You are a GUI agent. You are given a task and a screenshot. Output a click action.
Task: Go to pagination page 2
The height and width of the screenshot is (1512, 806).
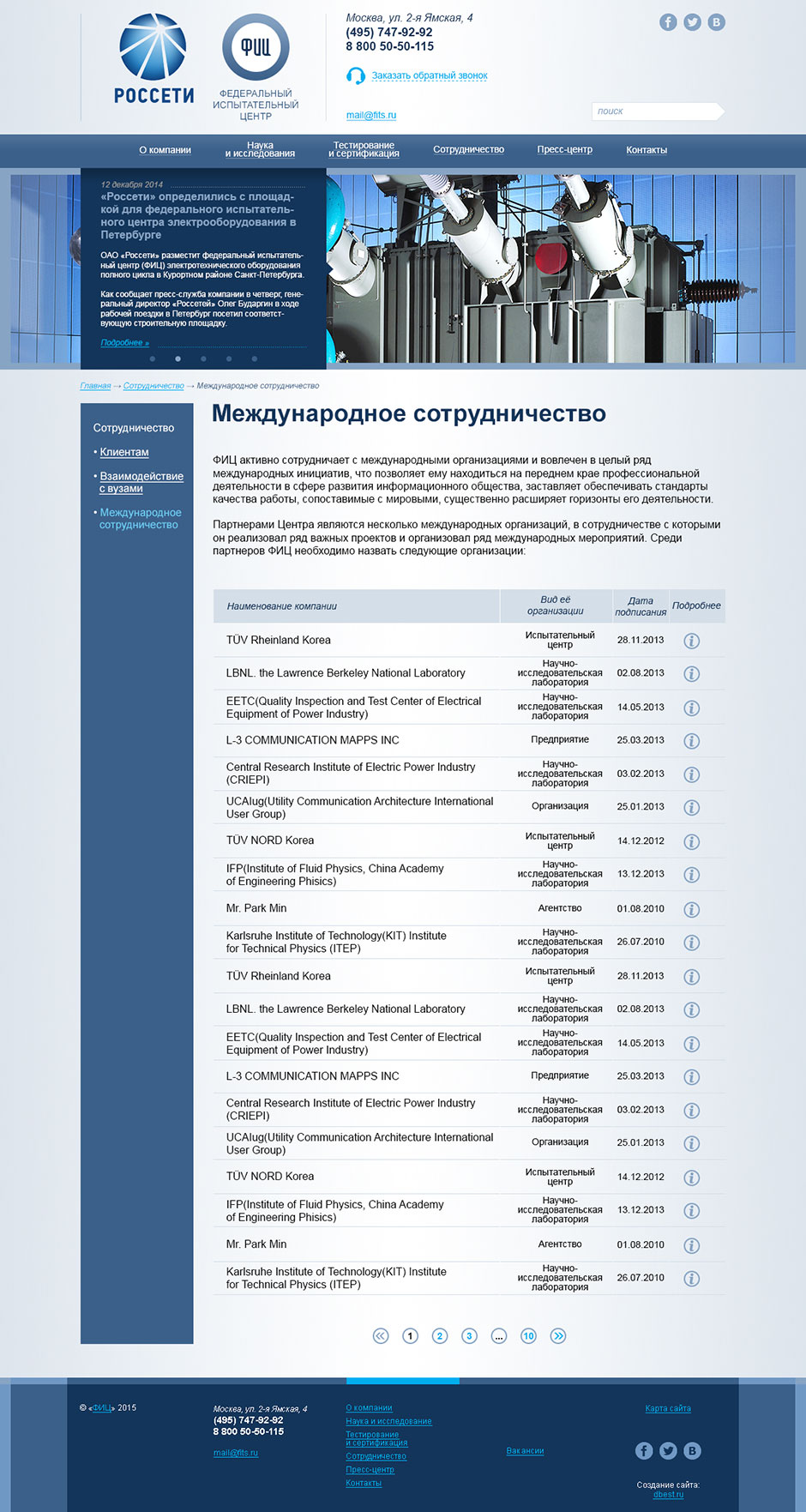pyautogui.click(x=440, y=1335)
